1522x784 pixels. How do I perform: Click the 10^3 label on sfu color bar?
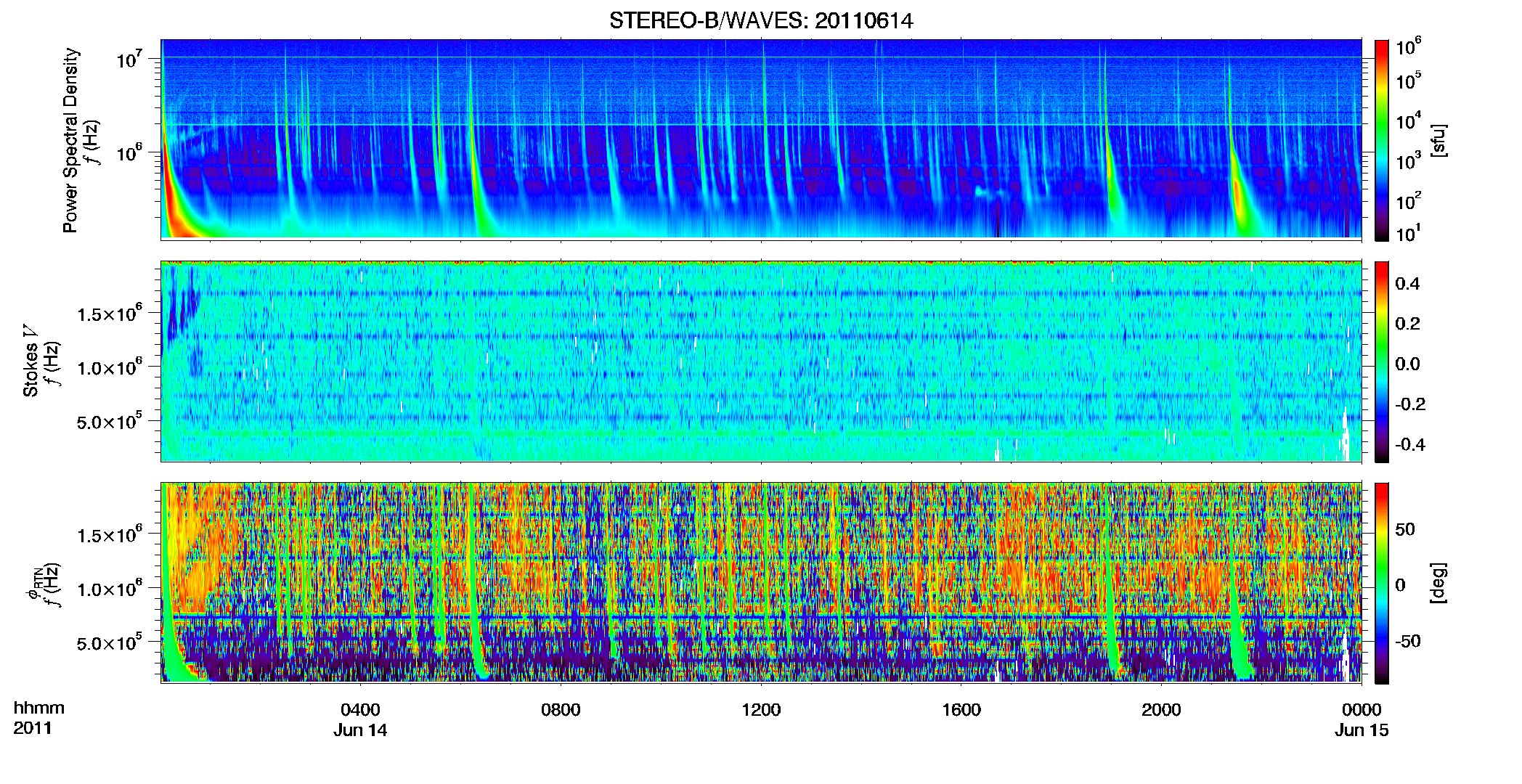[x=1408, y=161]
